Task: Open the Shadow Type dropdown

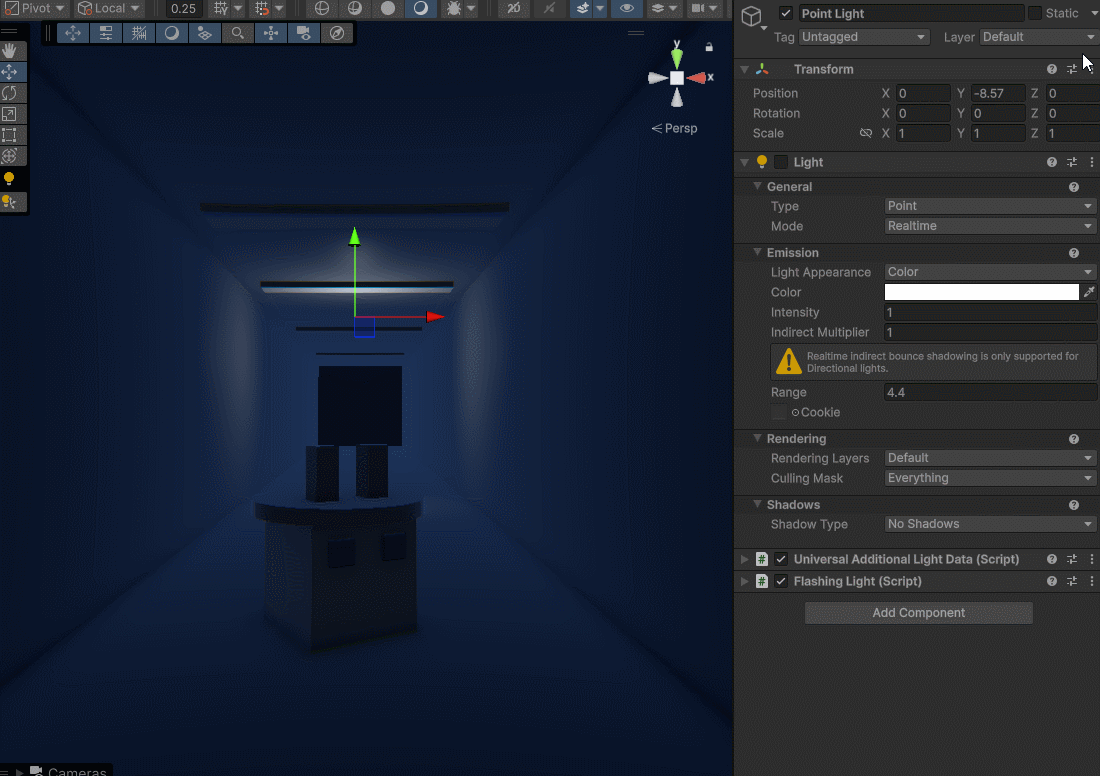Action: tap(990, 524)
